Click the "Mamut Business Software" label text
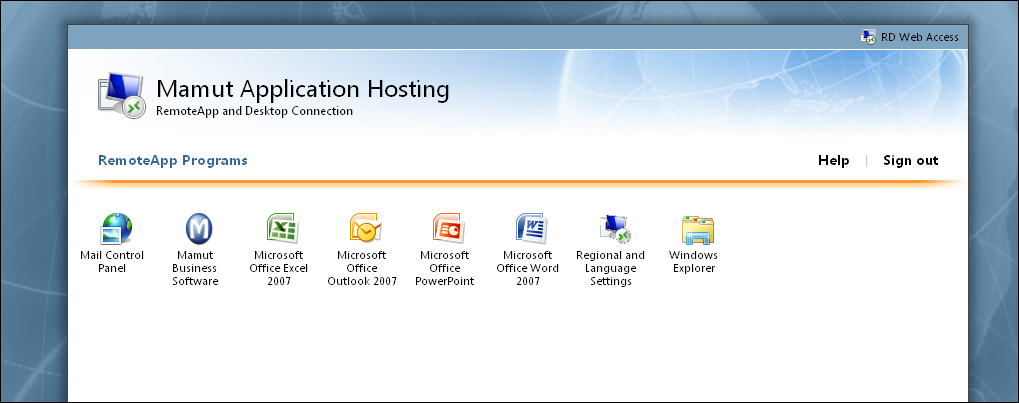 pos(195,268)
